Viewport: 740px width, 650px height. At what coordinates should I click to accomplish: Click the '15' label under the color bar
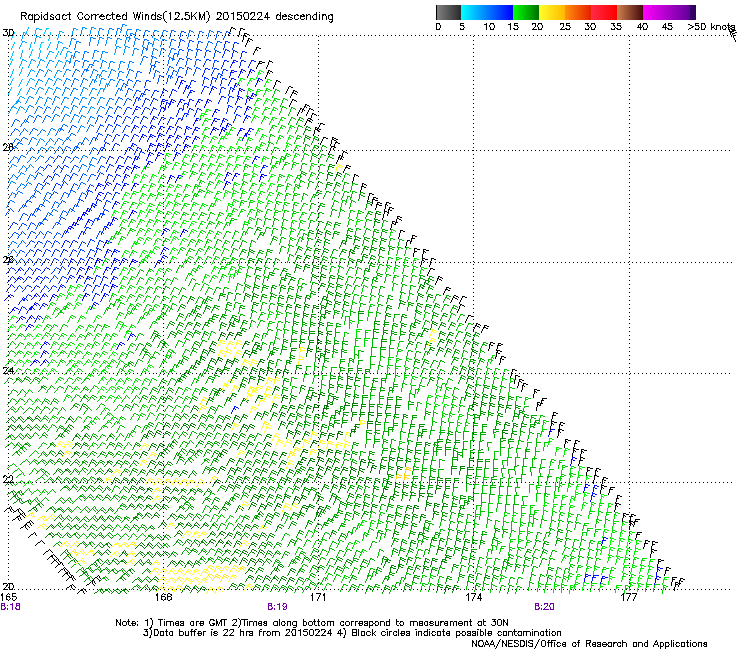(x=513, y=27)
